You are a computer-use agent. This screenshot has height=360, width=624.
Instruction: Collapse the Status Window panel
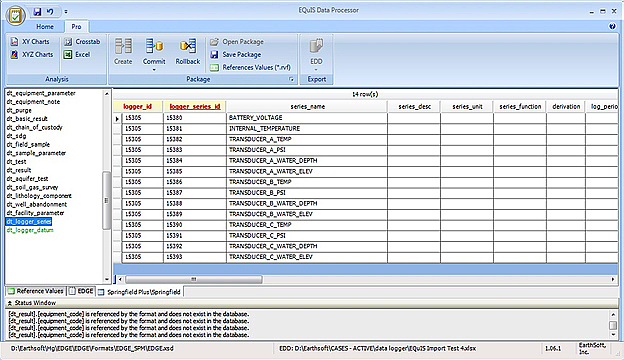click(x=10, y=303)
